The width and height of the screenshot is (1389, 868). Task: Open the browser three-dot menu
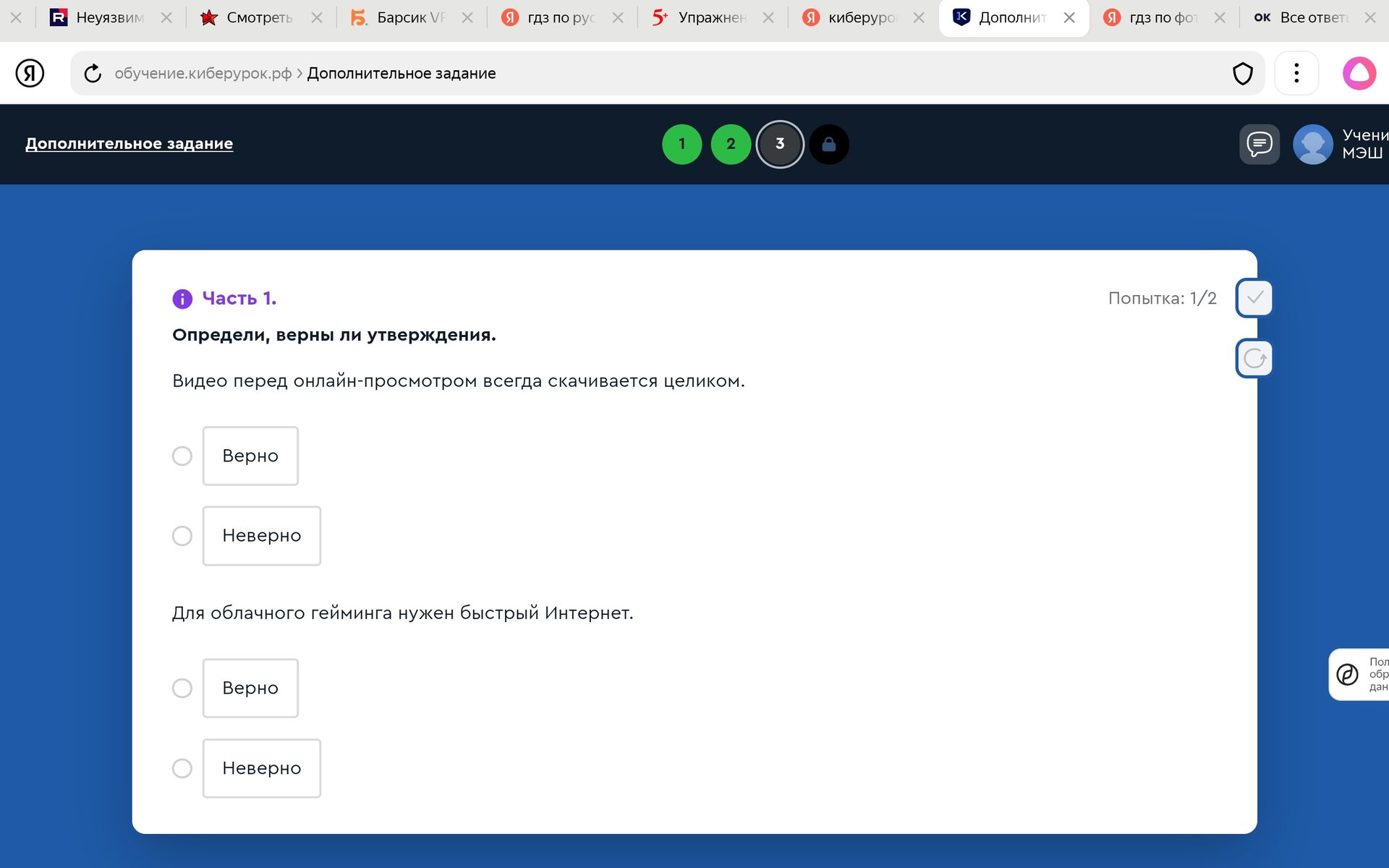[x=1296, y=73]
